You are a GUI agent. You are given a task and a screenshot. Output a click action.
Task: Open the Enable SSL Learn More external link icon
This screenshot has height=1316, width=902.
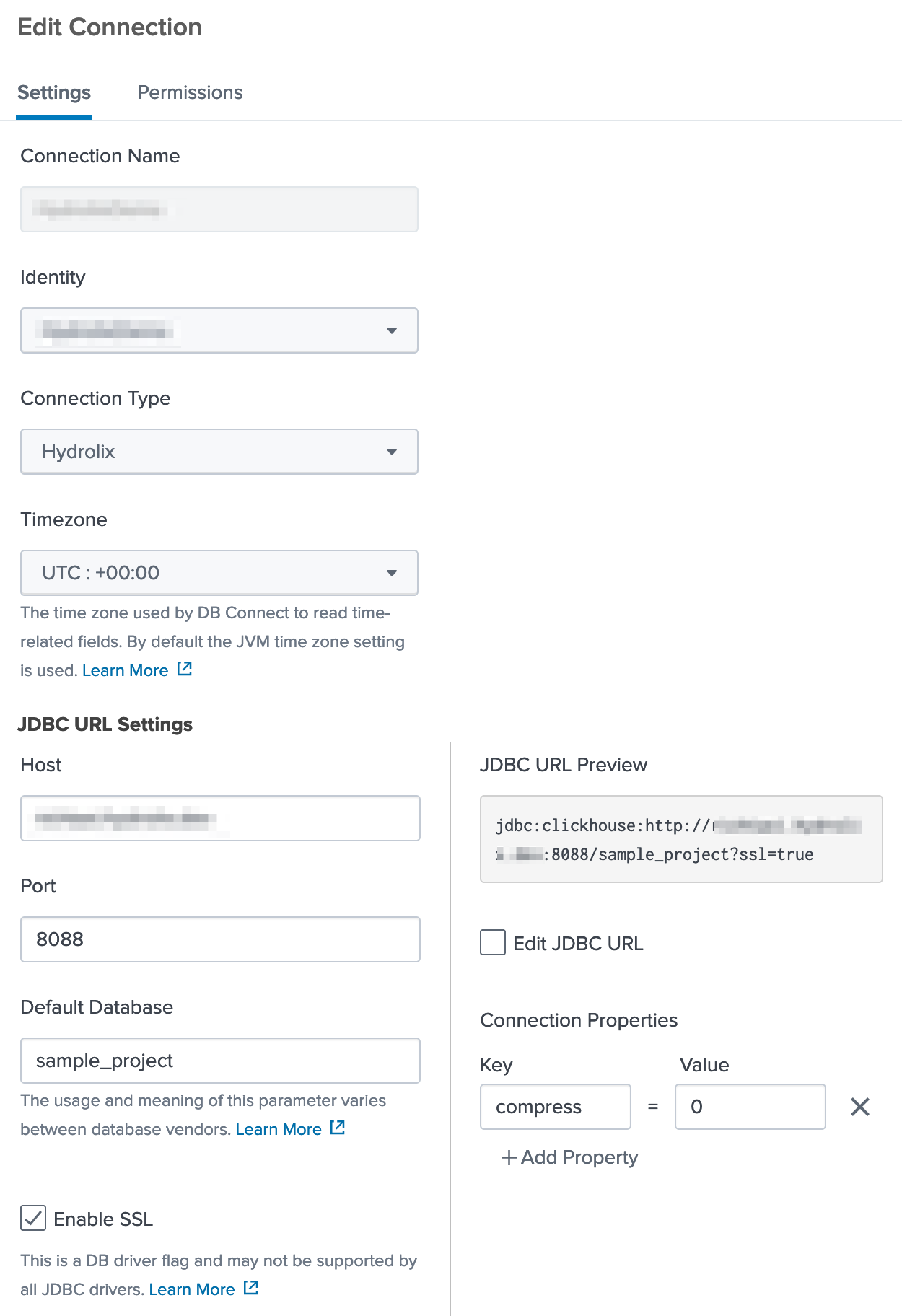[250, 1289]
